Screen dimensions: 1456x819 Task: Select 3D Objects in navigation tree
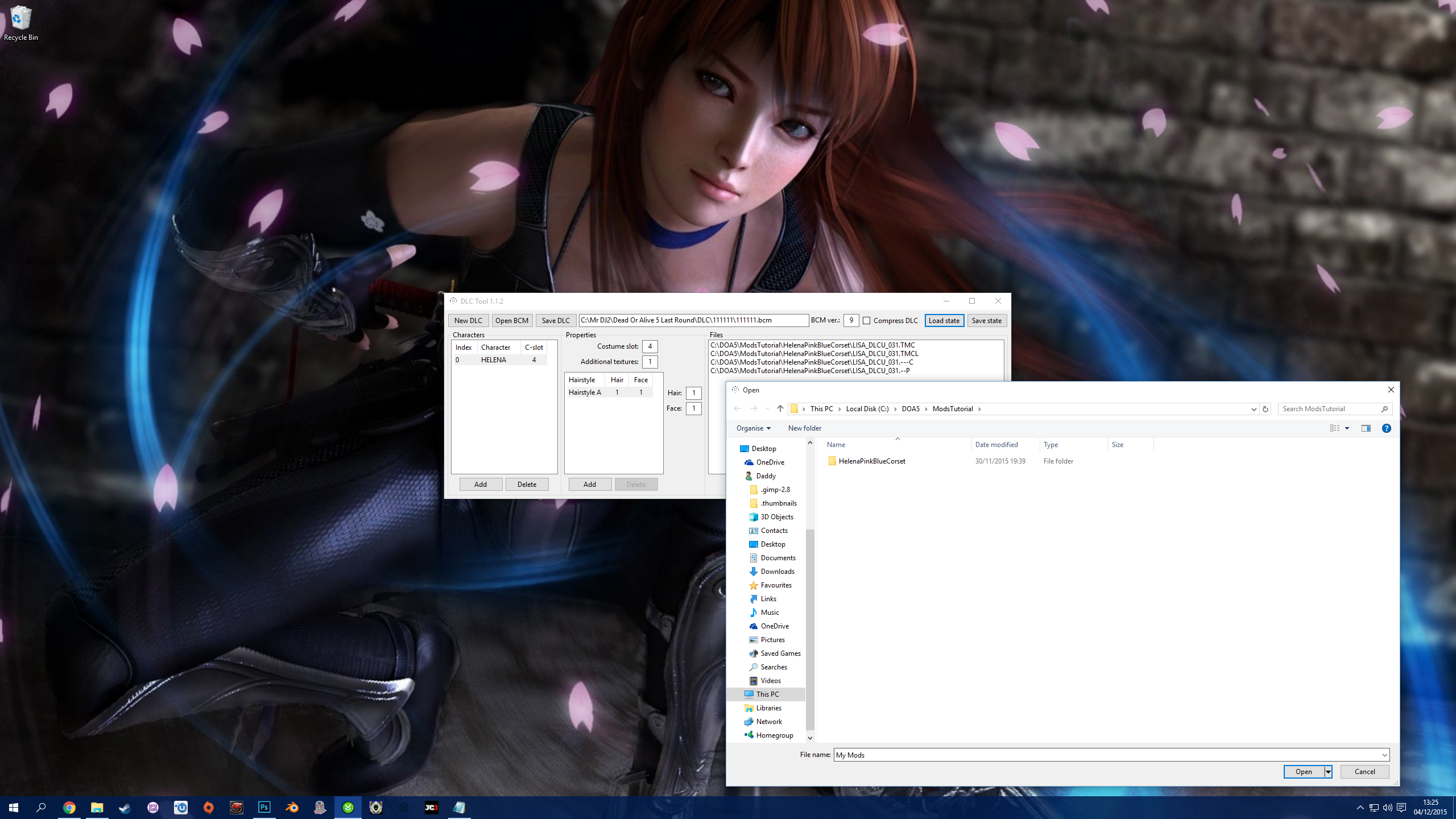click(776, 517)
